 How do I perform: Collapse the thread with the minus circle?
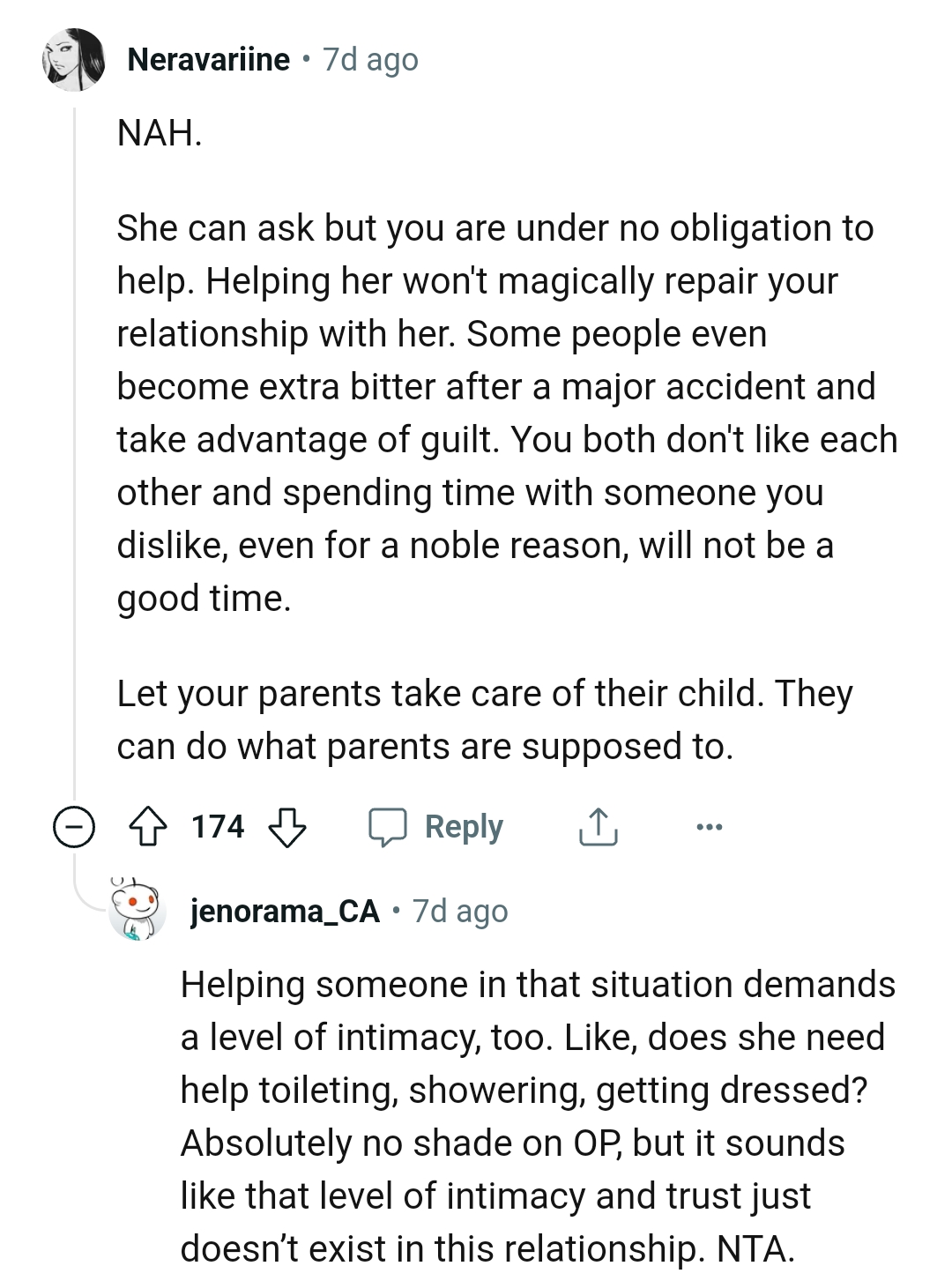tap(73, 828)
